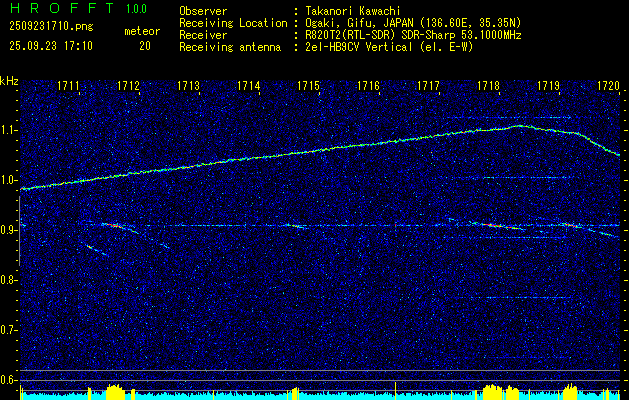Click the meteor label

(x=142, y=31)
